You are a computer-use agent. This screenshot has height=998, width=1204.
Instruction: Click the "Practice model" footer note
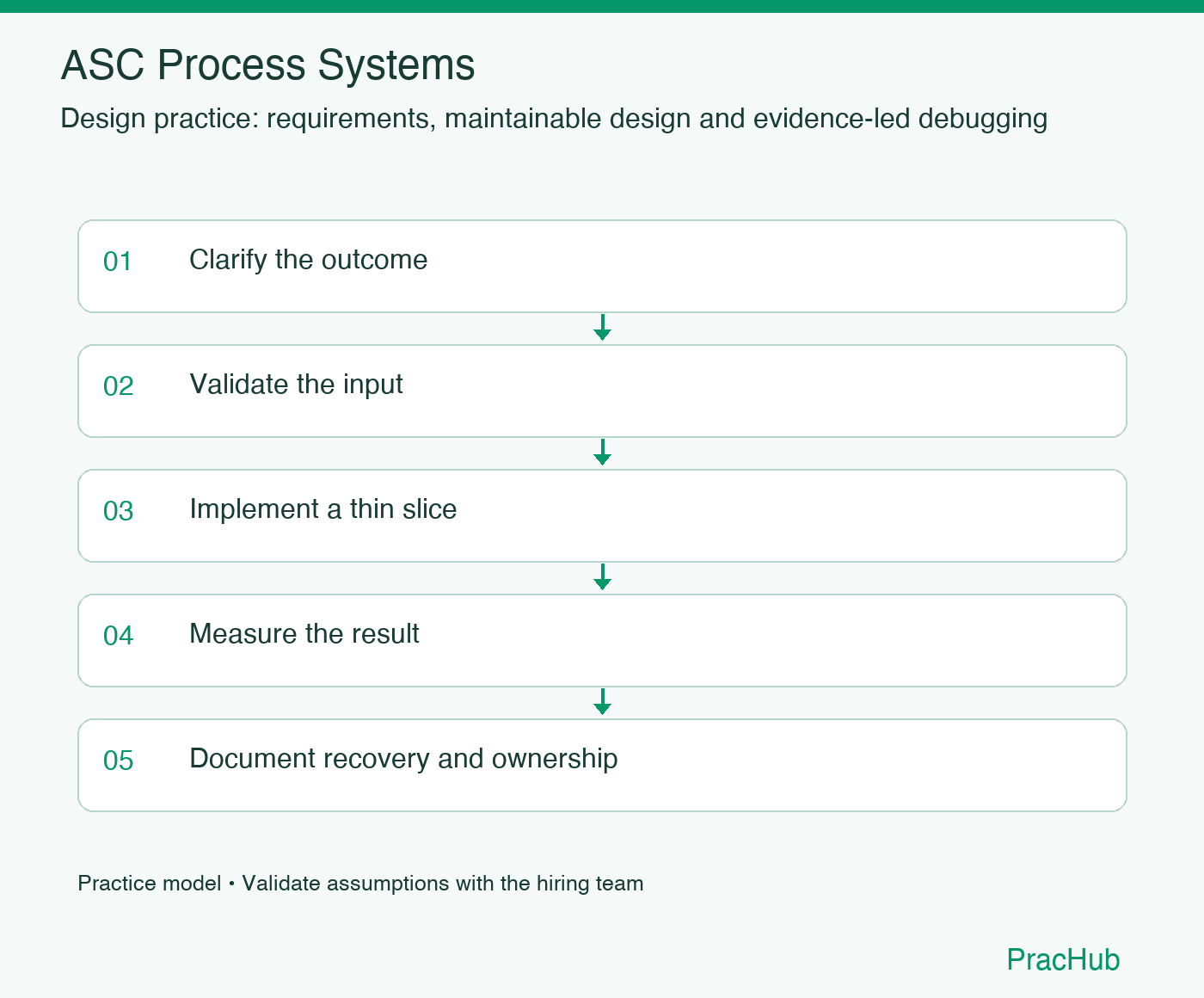[x=360, y=884]
